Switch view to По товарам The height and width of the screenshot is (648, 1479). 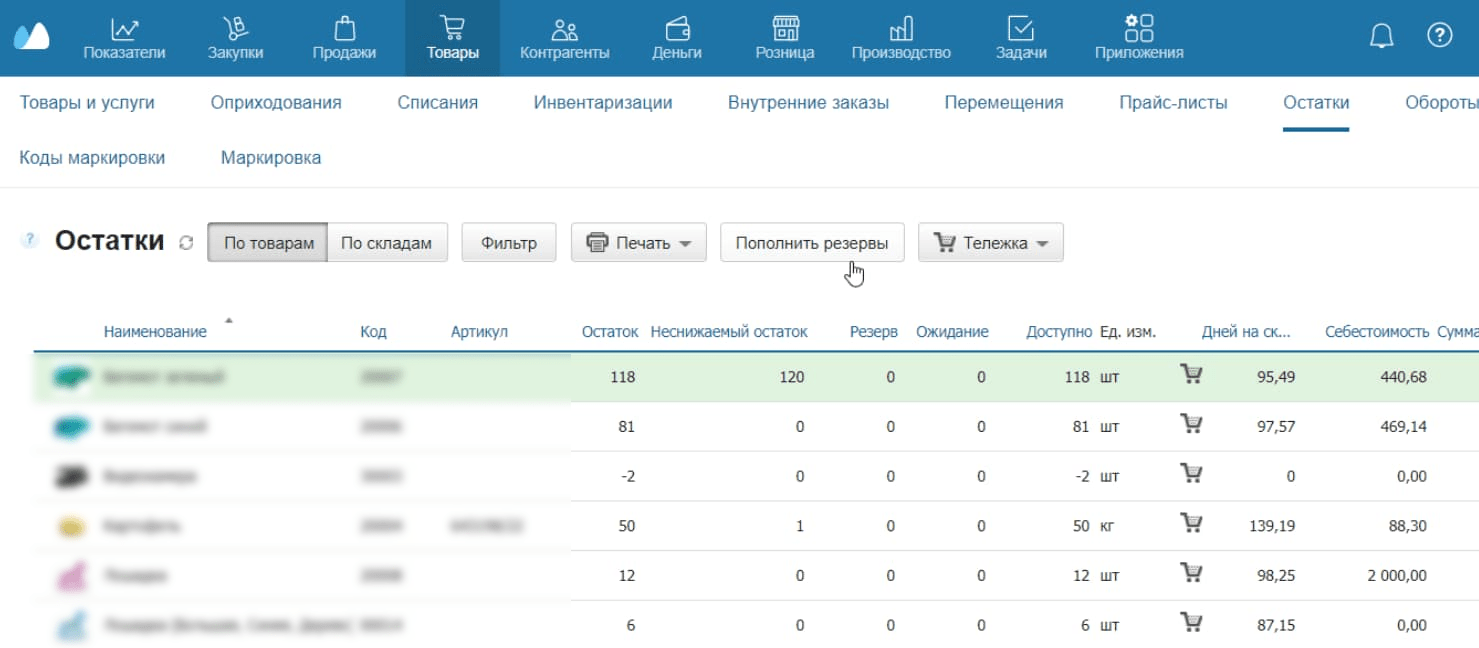pos(267,243)
